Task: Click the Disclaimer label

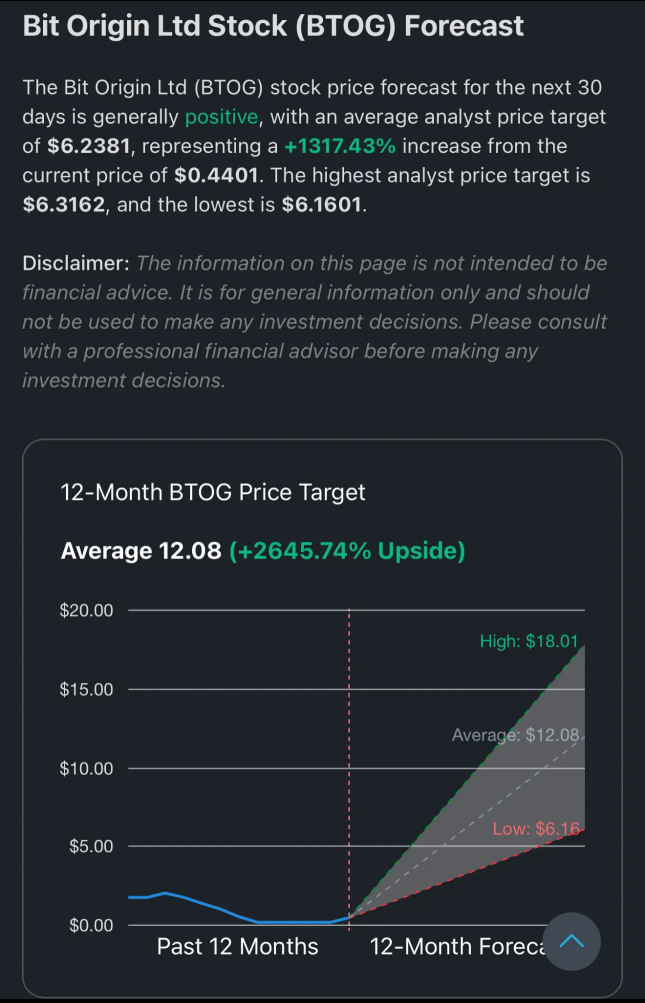Action: tap(77, 263)
